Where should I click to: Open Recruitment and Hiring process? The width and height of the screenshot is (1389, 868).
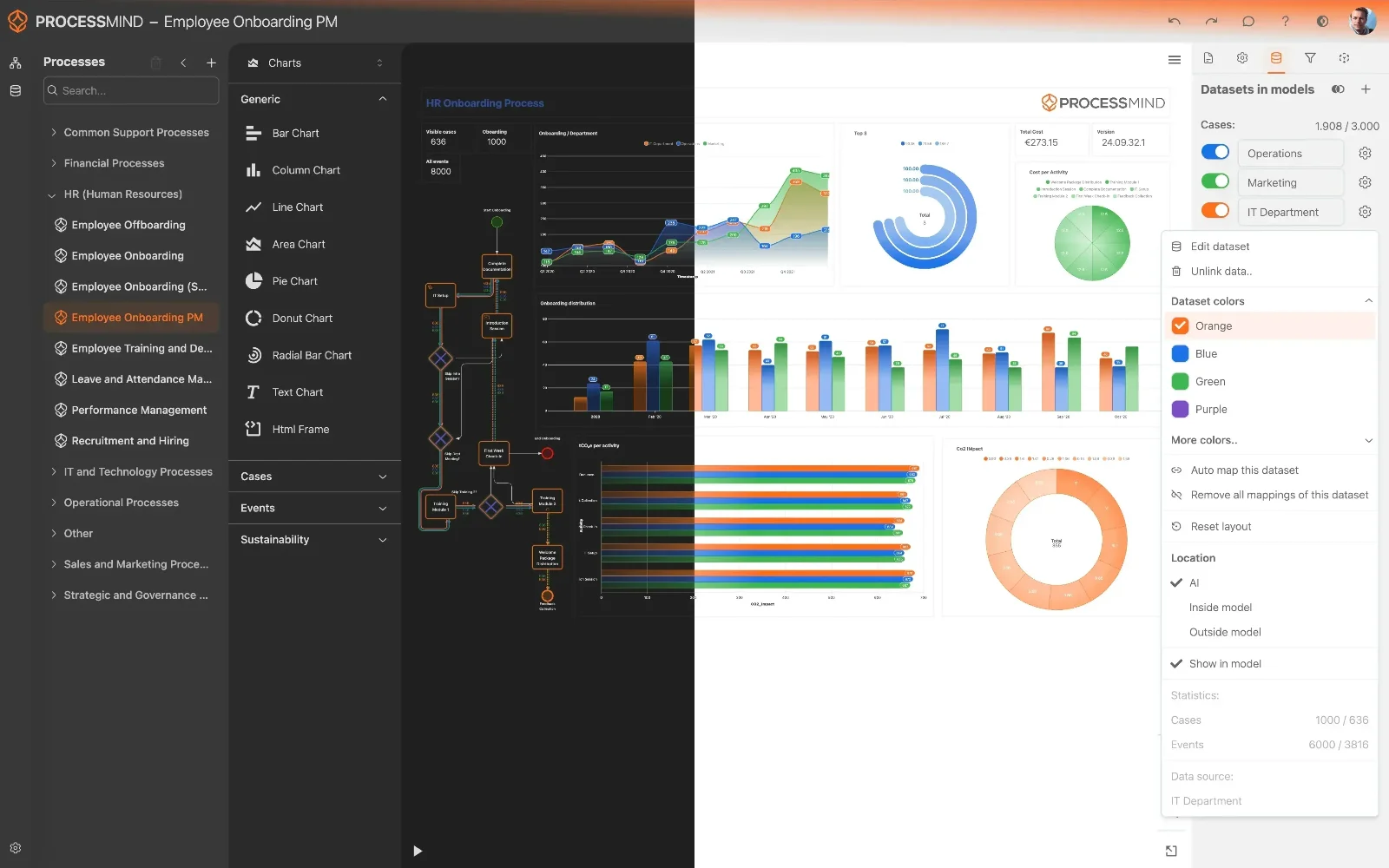click(130, 441)
